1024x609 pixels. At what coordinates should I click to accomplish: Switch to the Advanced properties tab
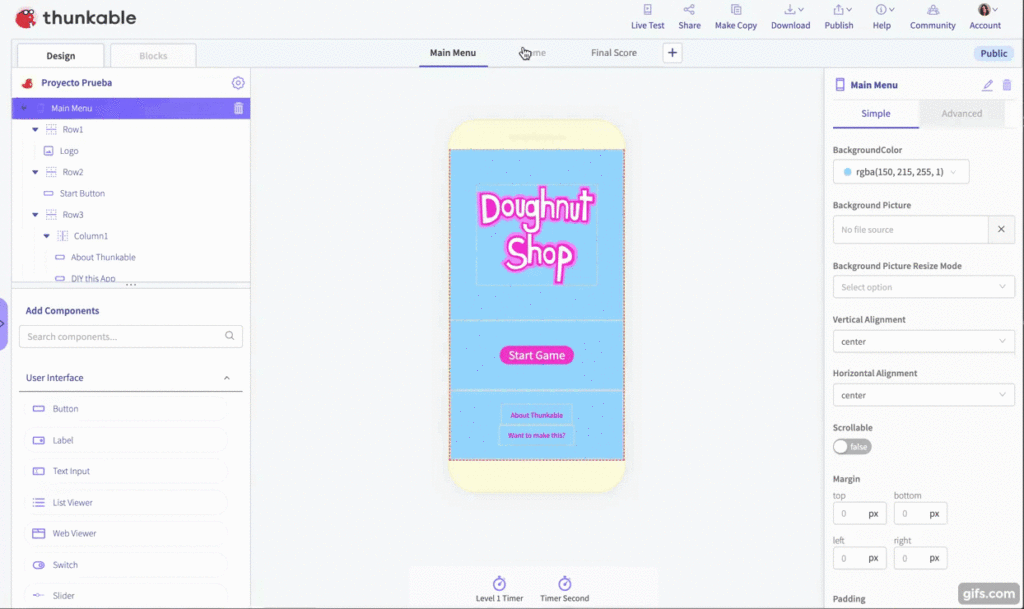click(x=961, y=114)
